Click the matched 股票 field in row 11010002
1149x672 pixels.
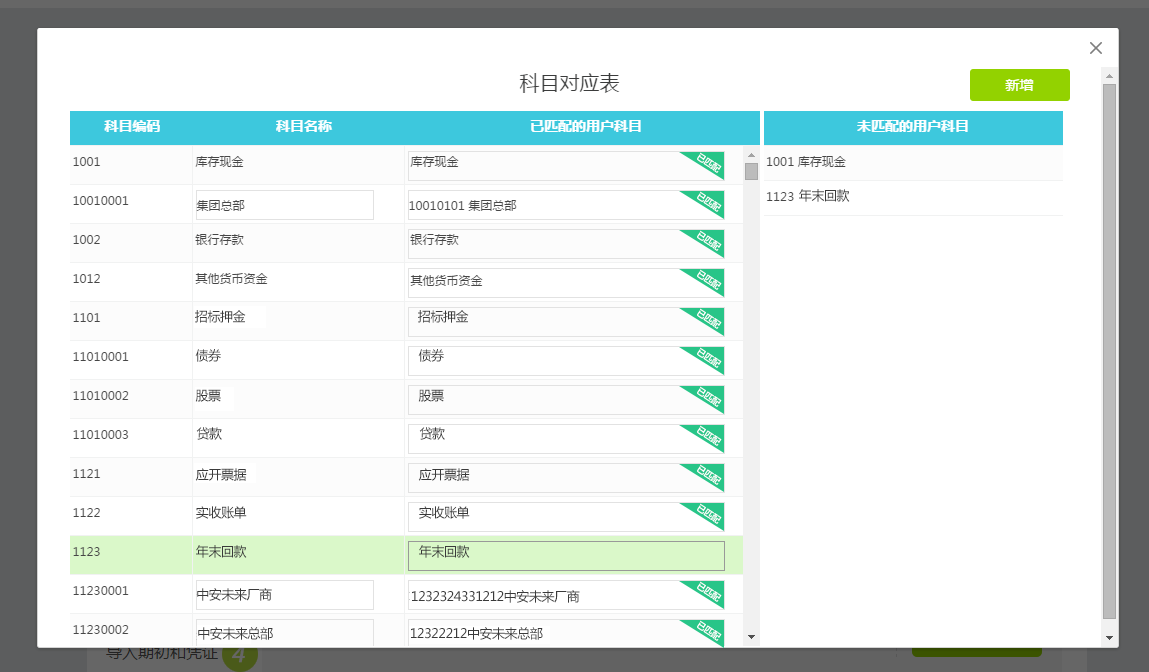[566, 399]
